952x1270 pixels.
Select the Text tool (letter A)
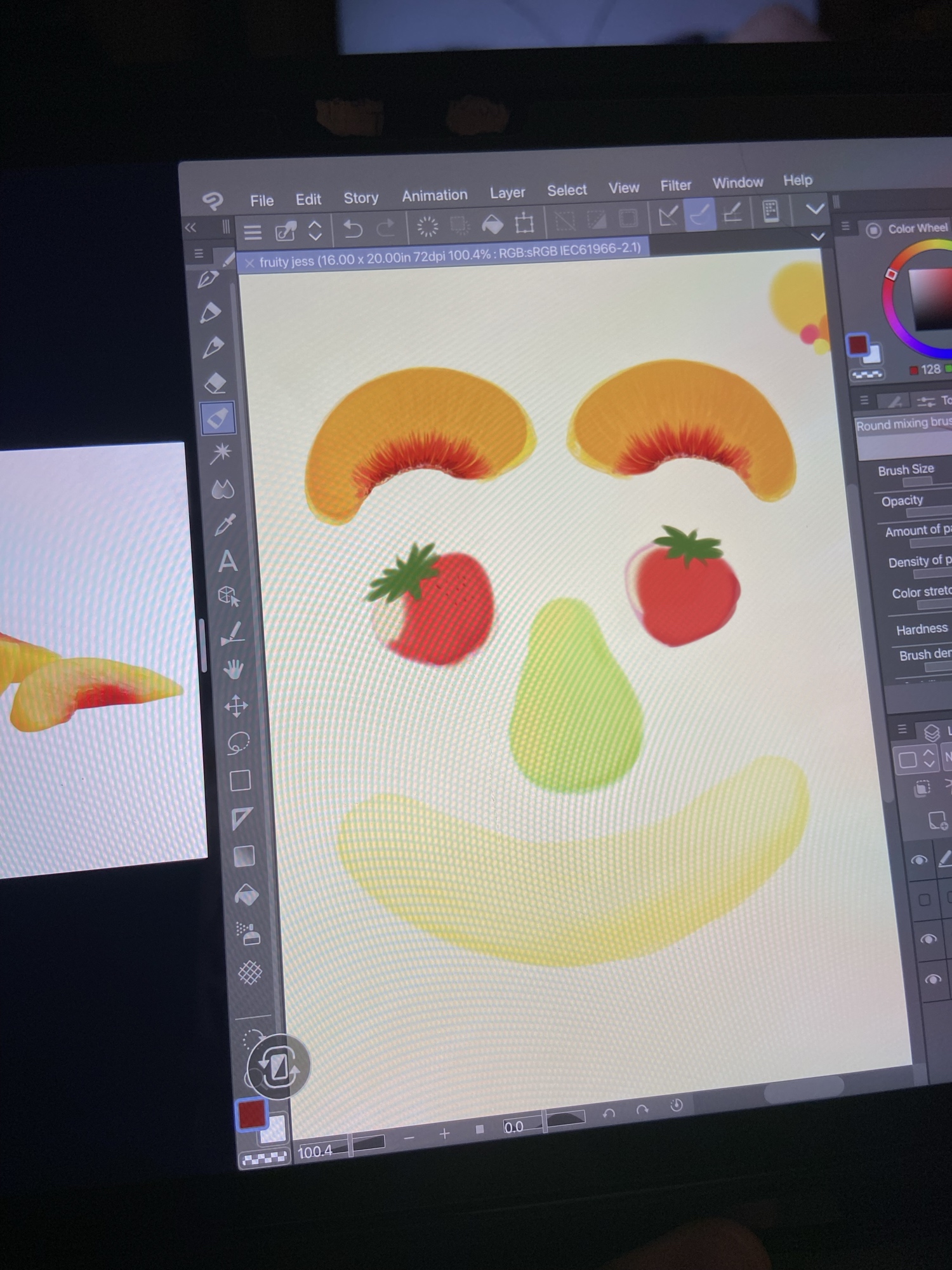[x=228, y=561]
